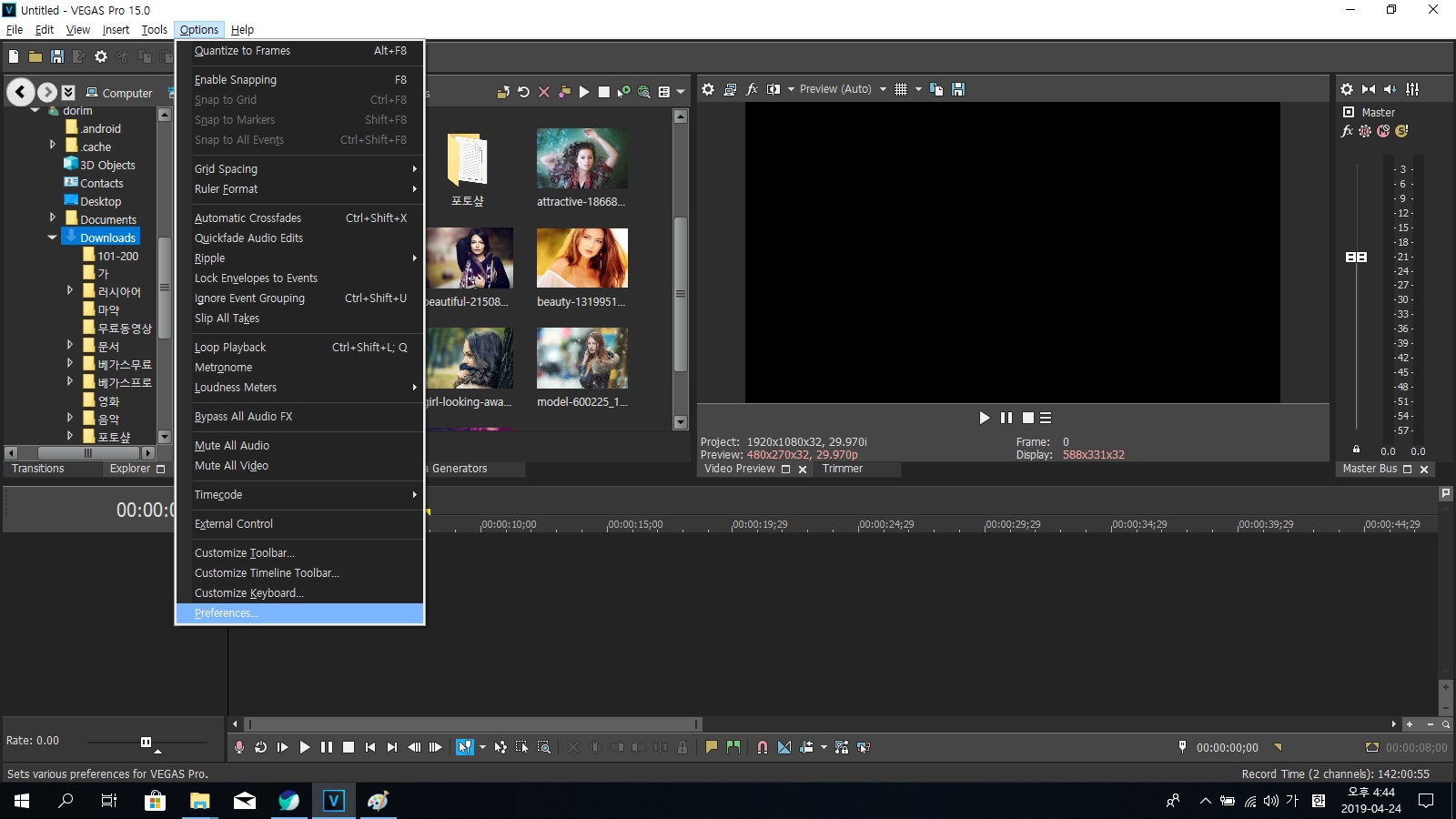The image size is (1456, 819).
Task: Open project properties gear in main toolbar
Action: (x=101, y=56)
